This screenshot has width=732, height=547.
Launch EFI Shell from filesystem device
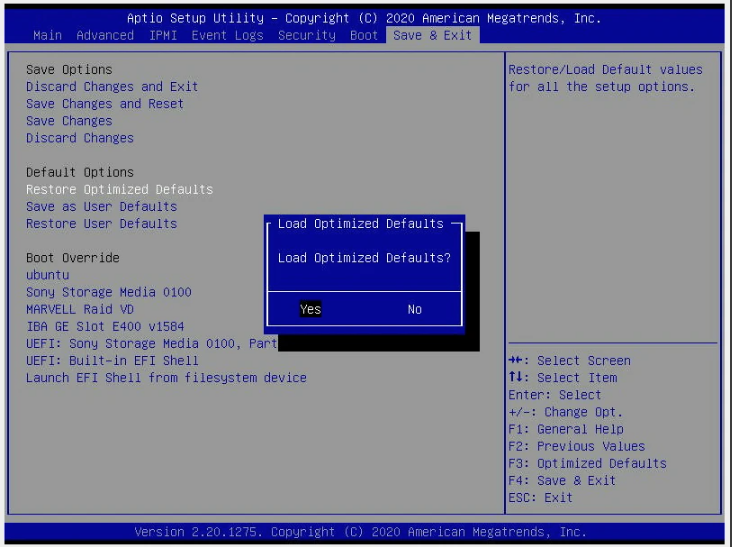coord(166,378)
